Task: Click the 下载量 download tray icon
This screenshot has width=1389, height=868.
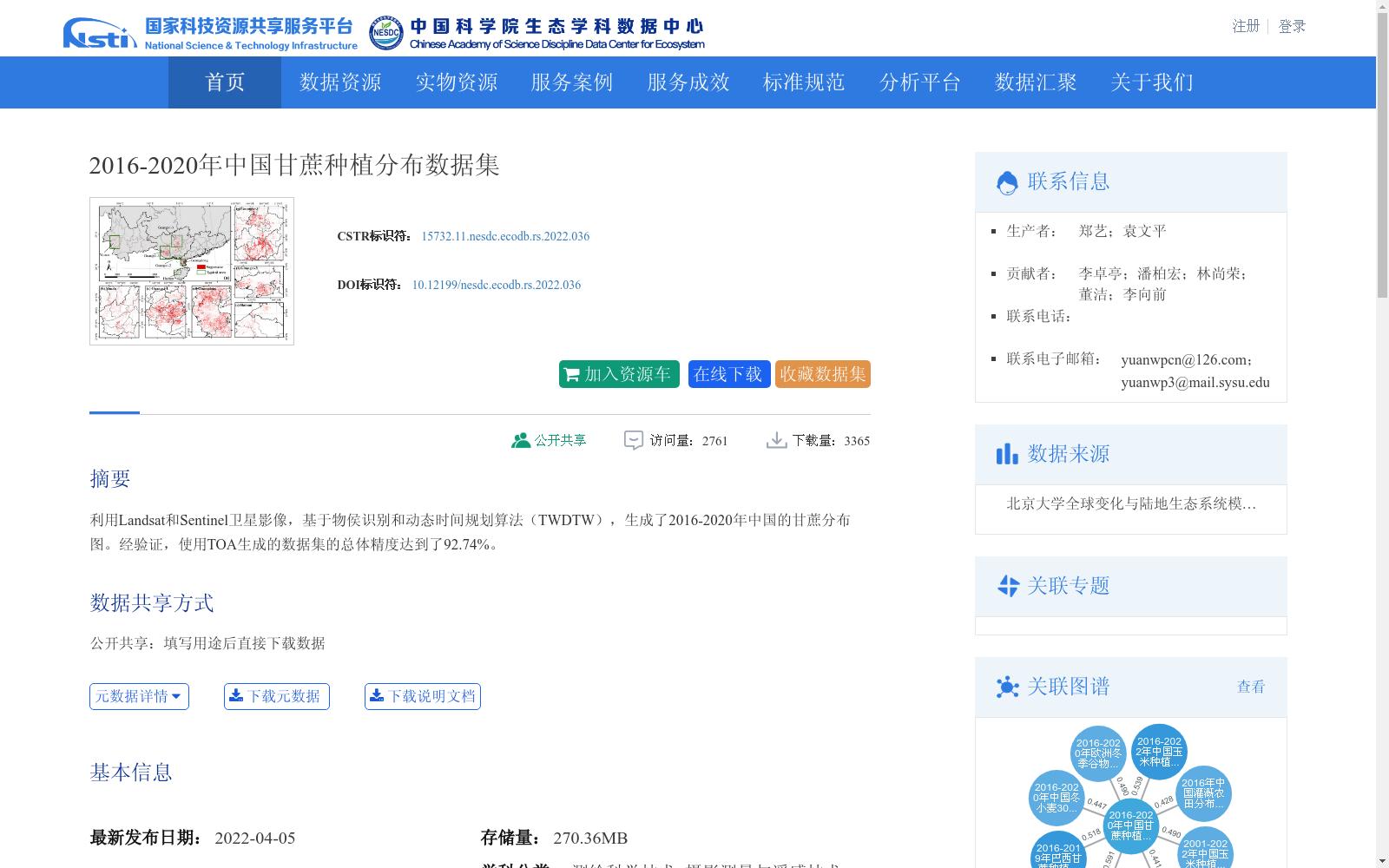Action: (776, 440)
